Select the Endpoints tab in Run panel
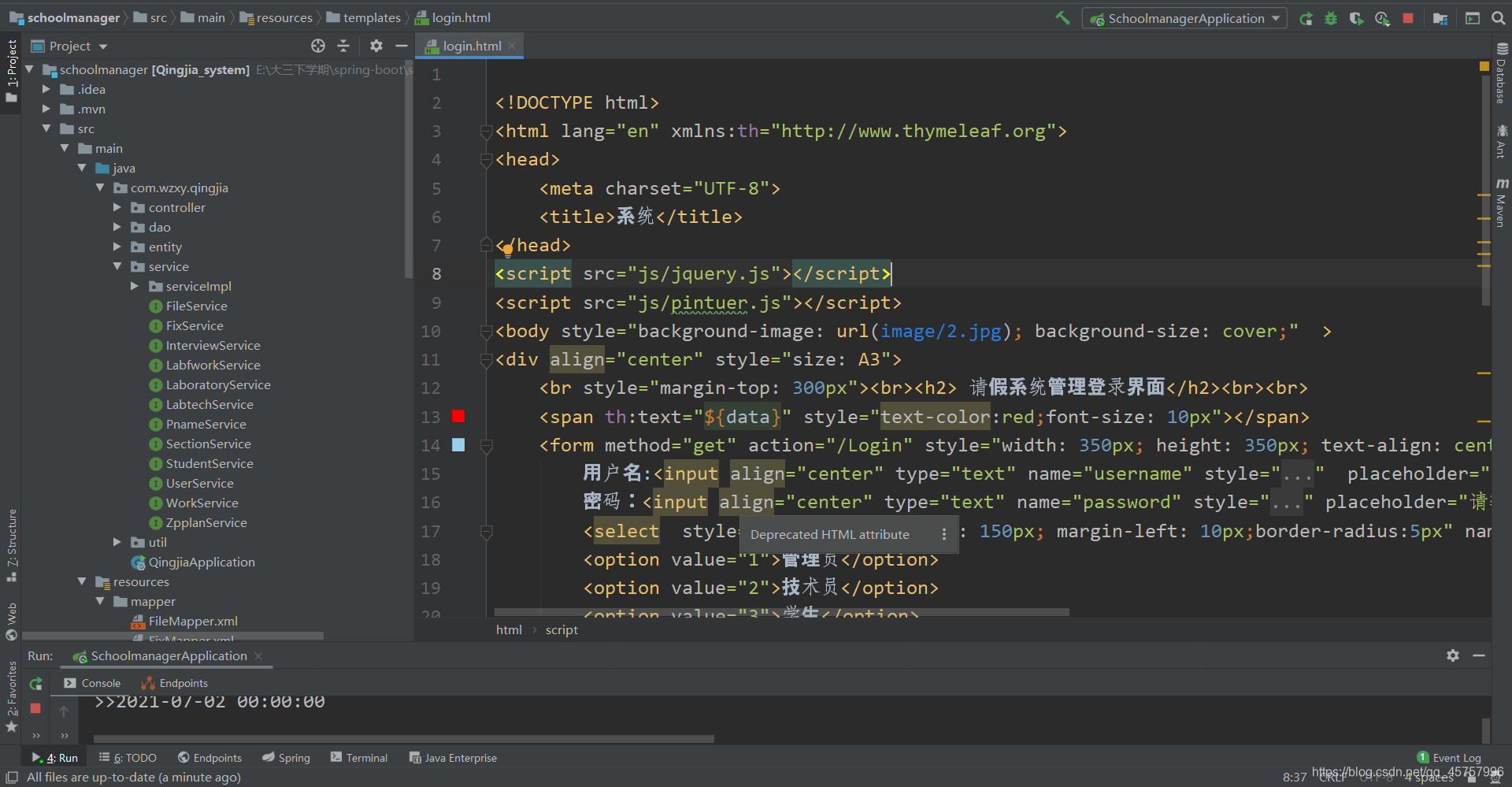Viewport: 1512px width, 787px height. pyautogui.click(x=174, y=683)
